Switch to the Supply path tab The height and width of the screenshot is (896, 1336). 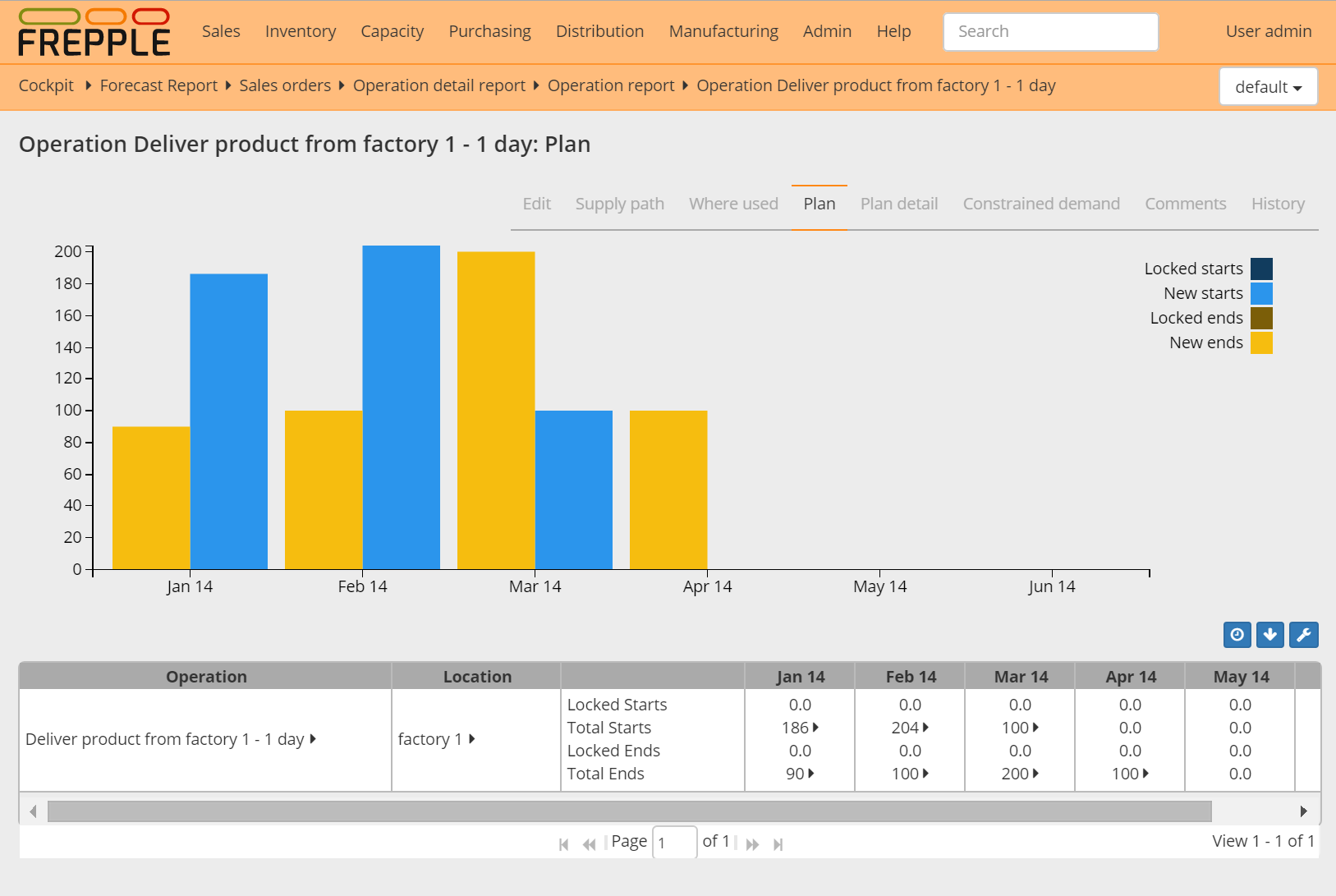[x=619, y=204]
